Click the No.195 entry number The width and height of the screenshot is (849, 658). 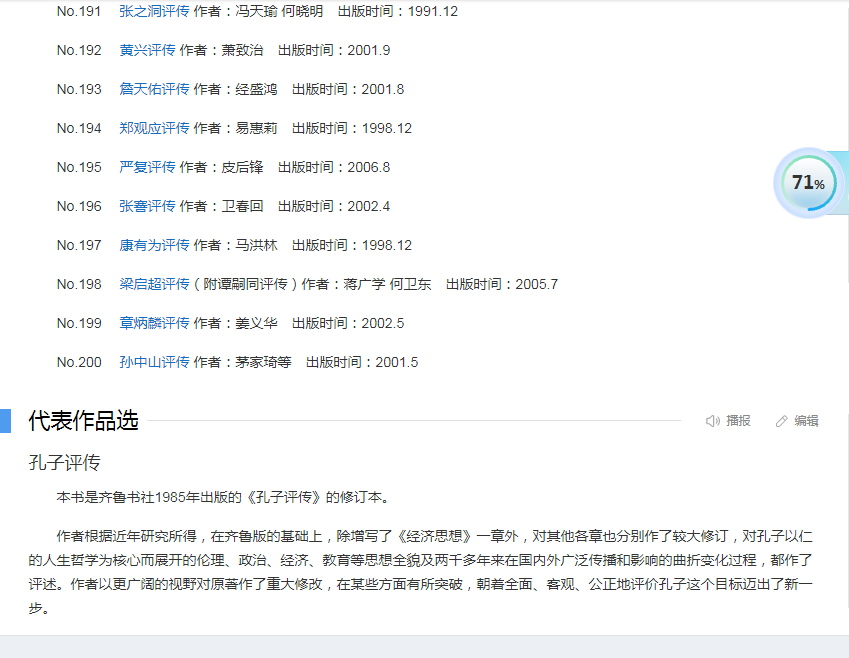[79, 167]
